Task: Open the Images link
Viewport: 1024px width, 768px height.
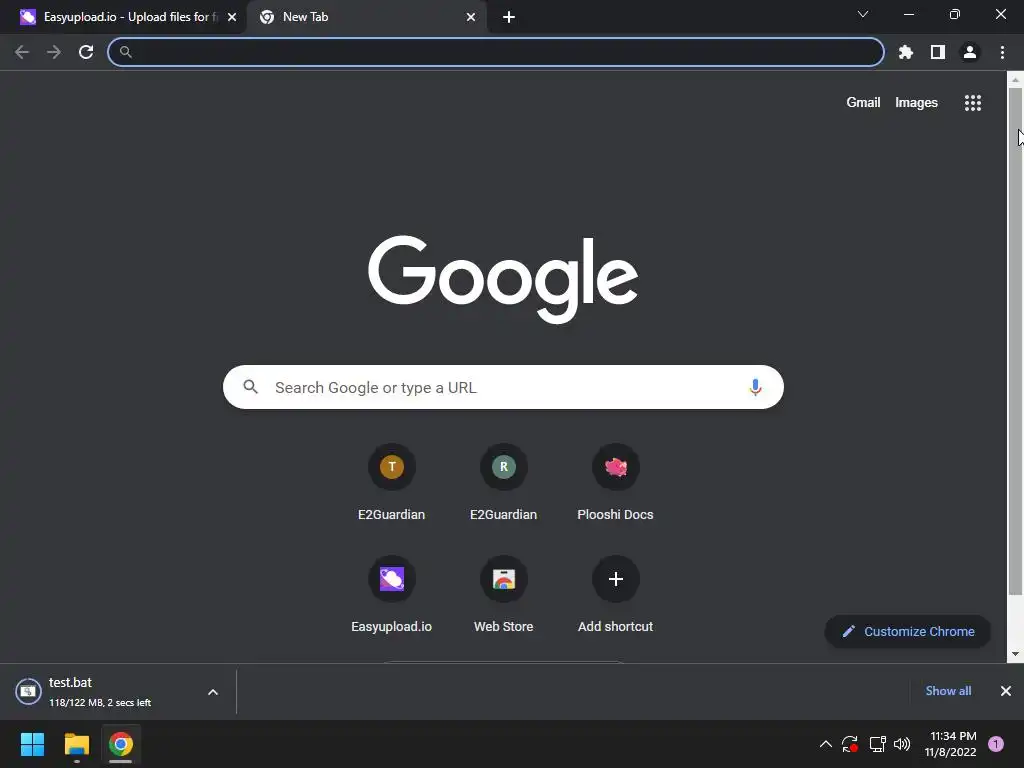Action: point(916,103)
